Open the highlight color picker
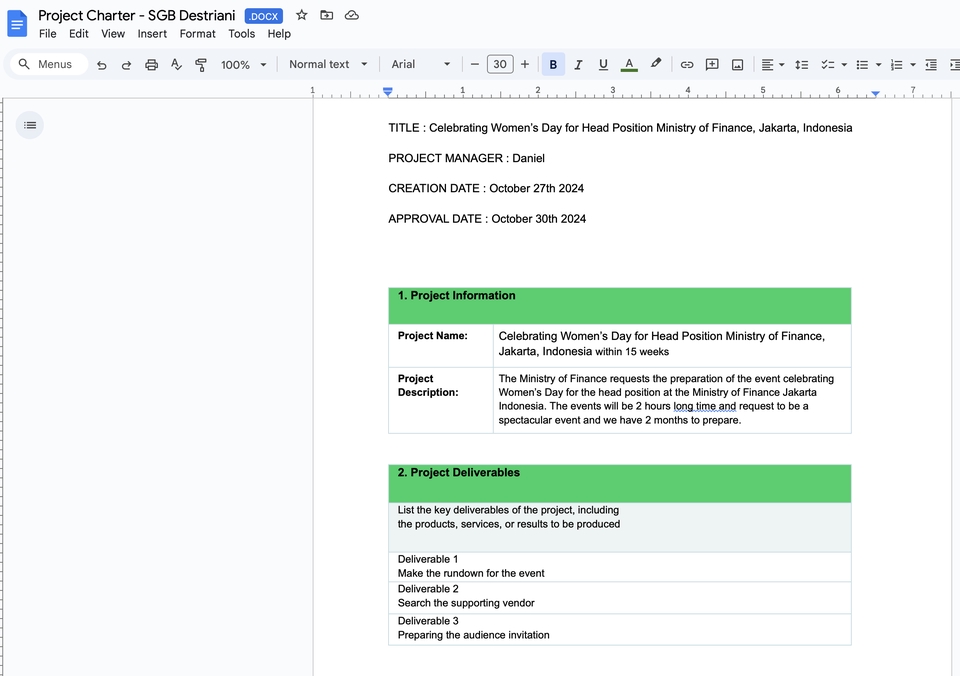This screenshot has height=676, width=960. pyautogui.click(x=656, y=64)
